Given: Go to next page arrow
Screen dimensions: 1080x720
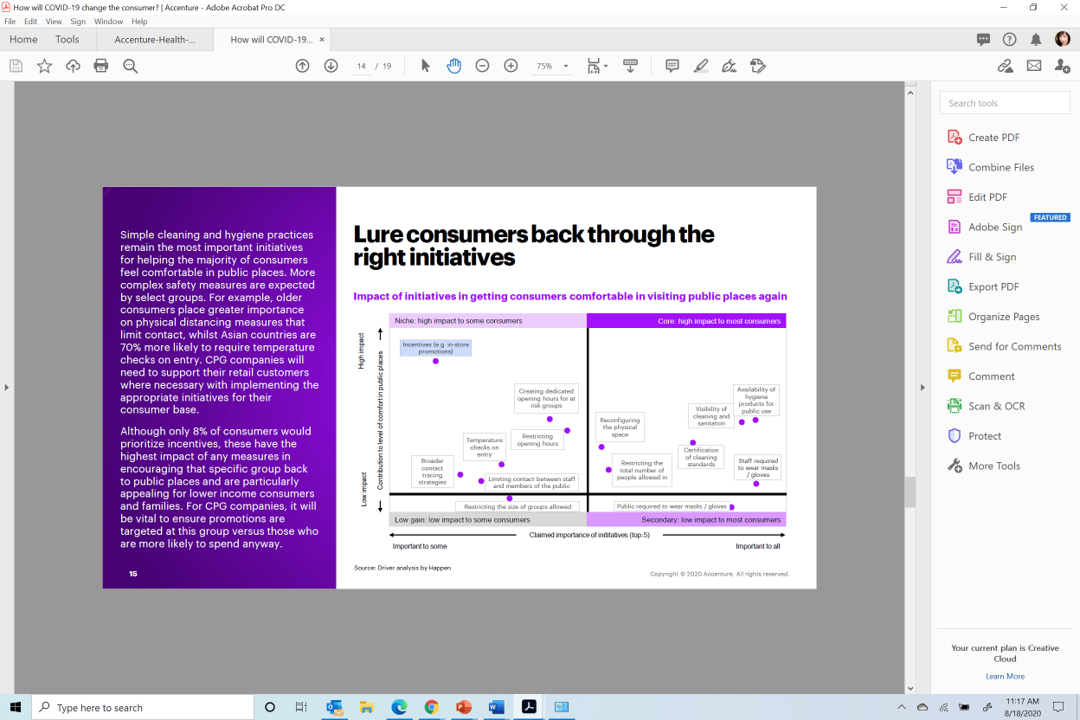Looking at the screenshot, I should click(331, 66).
